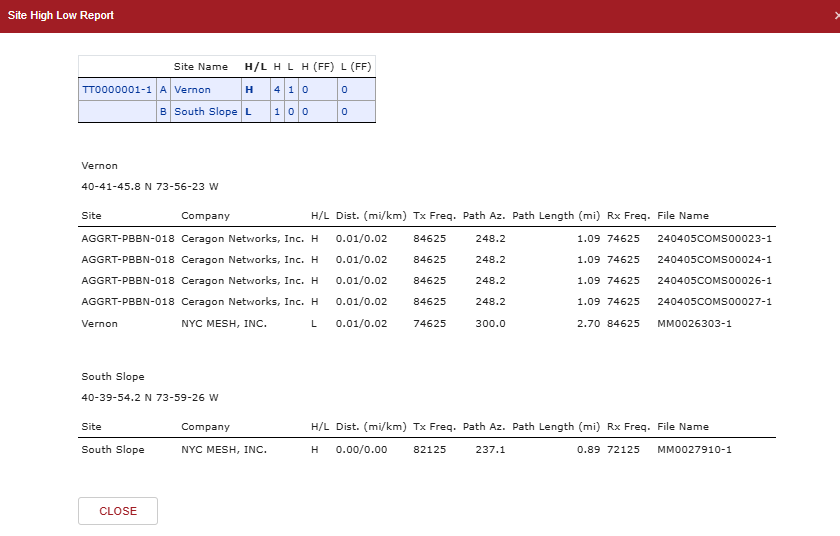Click the South Slope coordinates 40-39-54.2 N 73-59-26 W
This screenshot has width=840, height=536.
pyautogui.click(x=149, y=397)
